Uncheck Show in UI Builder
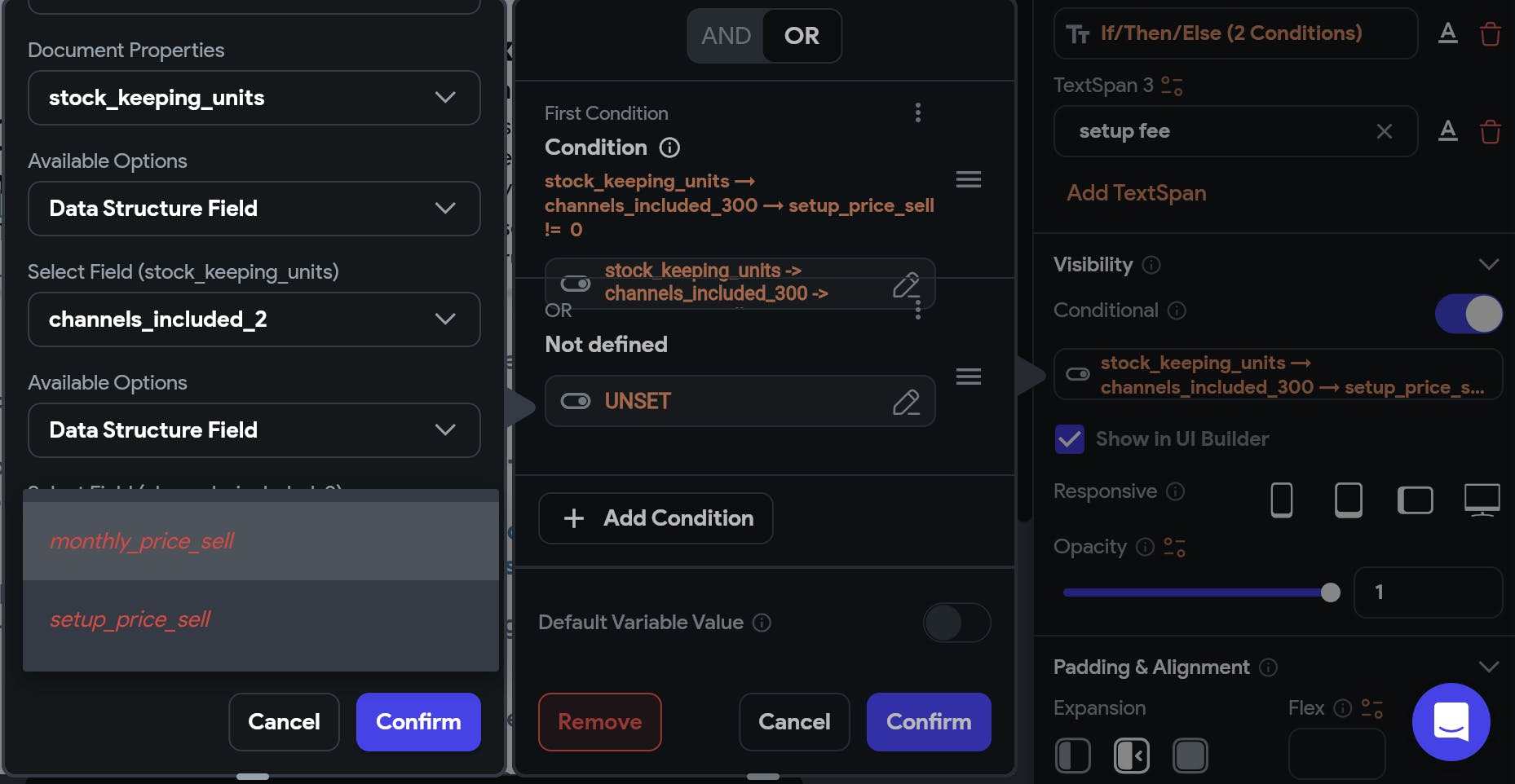The height and width of the screenshot is (784, 1515). (1069, 439)
